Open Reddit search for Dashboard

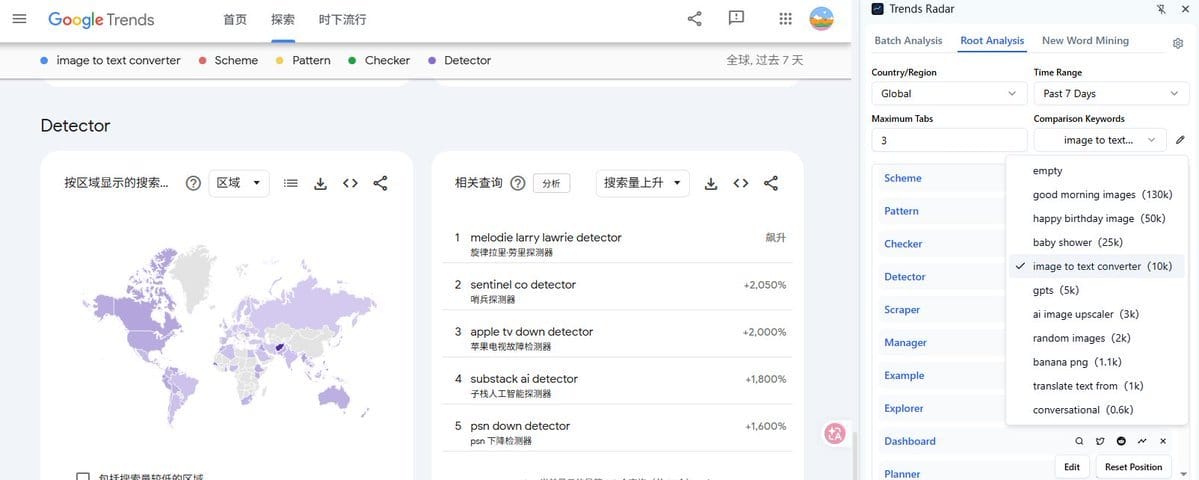point(1121,441)
